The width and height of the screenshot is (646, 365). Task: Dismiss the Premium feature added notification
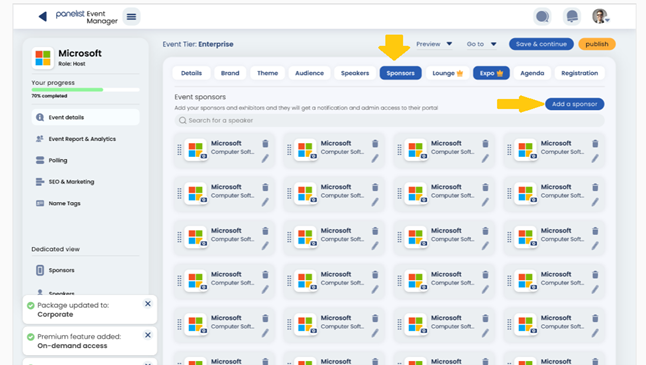pos(148,335)
